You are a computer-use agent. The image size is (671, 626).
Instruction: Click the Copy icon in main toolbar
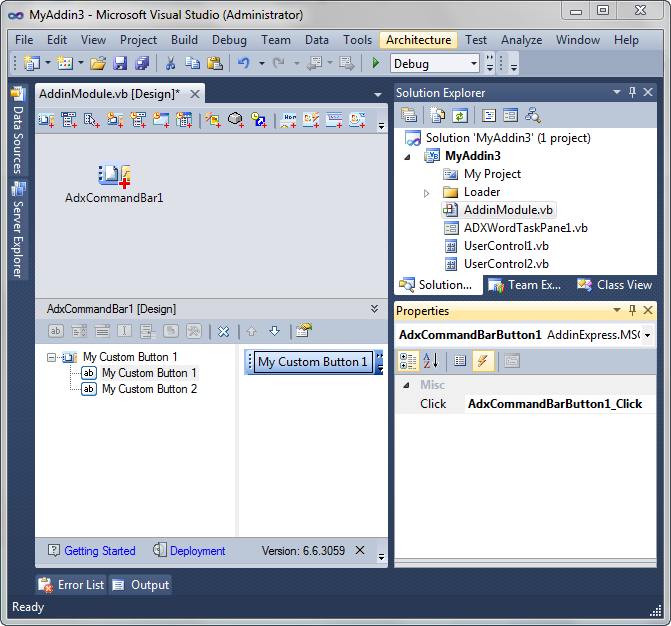193,64
